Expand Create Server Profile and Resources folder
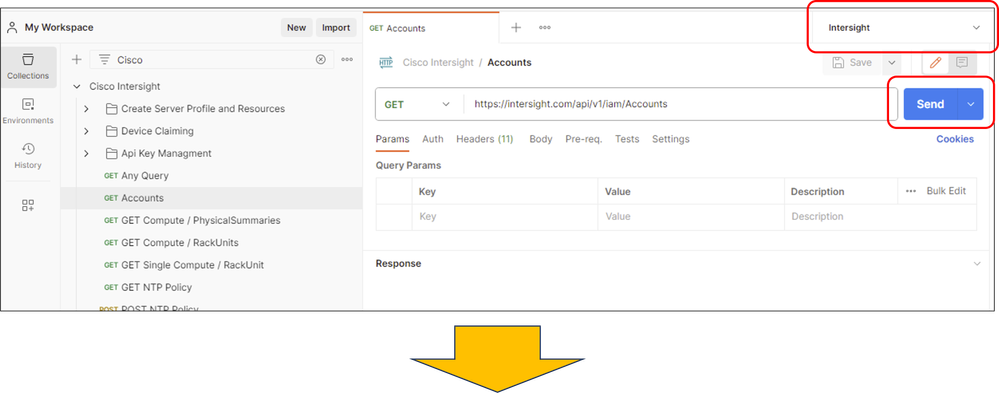 (x=87, y=109)
